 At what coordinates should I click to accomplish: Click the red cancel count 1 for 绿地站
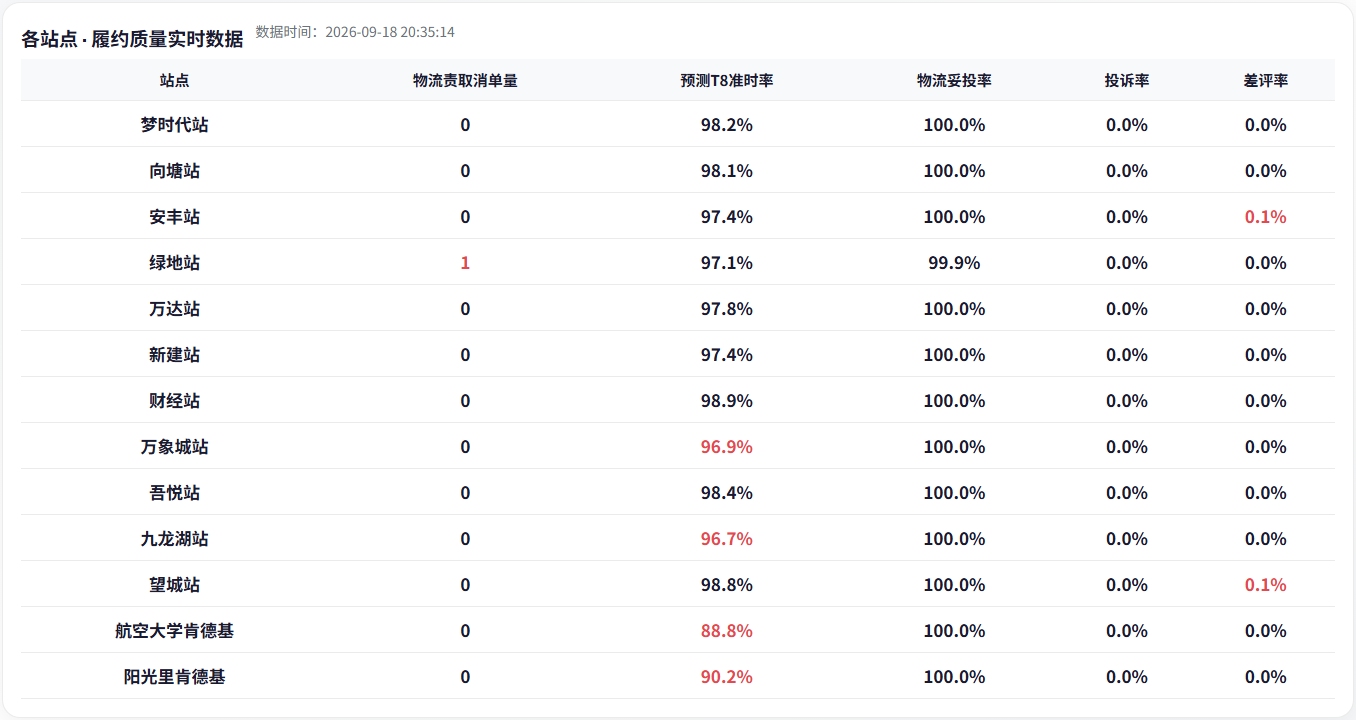[465, 263]
